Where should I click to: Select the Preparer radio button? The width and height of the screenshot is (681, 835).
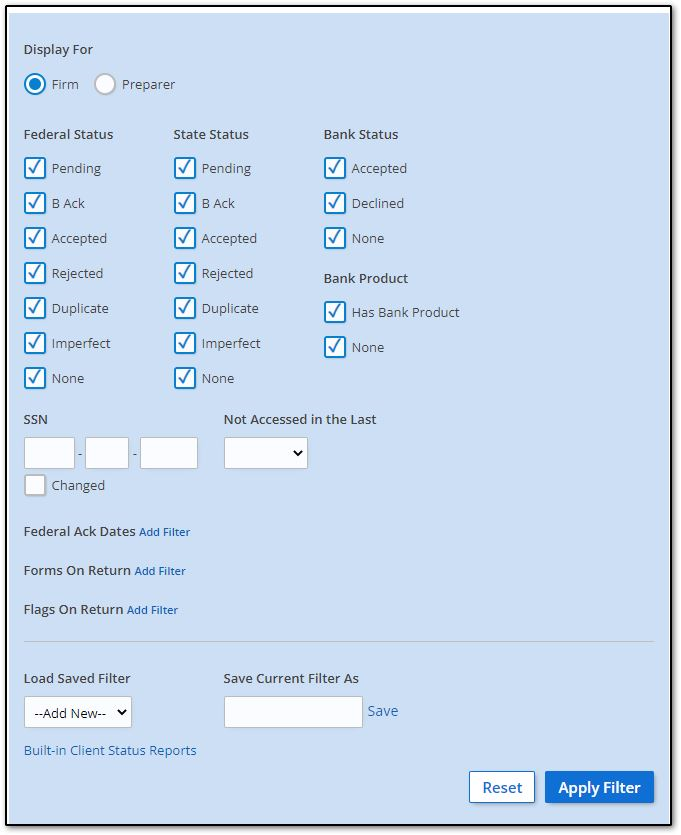pos(104,85)
